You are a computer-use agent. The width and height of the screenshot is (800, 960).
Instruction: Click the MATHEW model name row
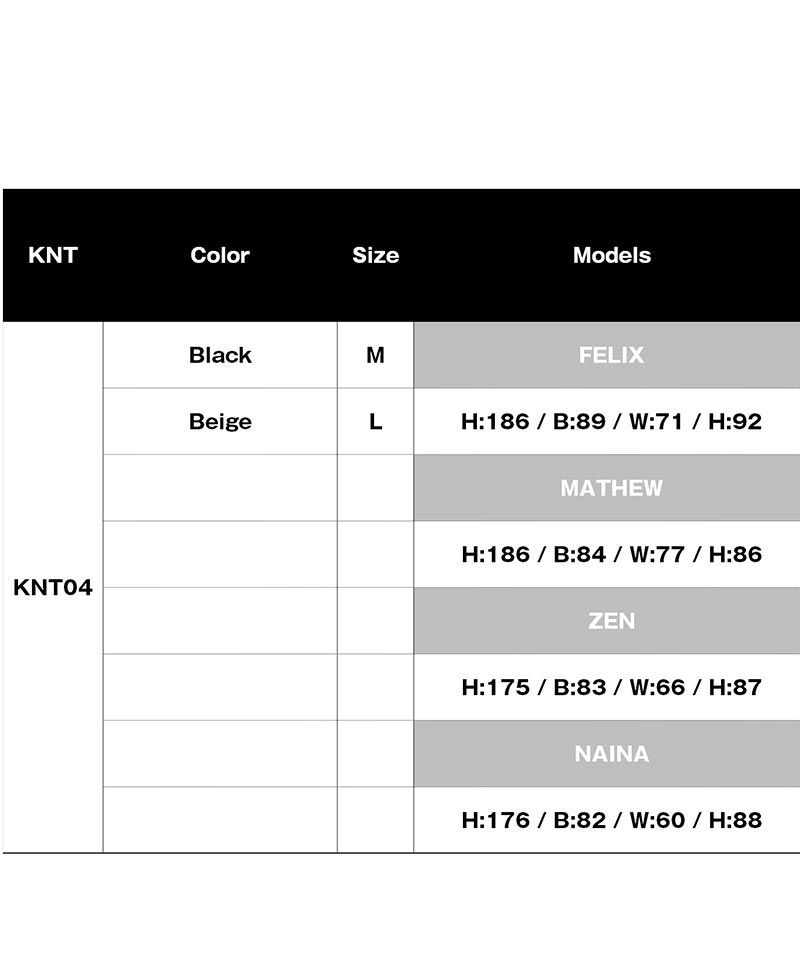[x=611, y=488]
